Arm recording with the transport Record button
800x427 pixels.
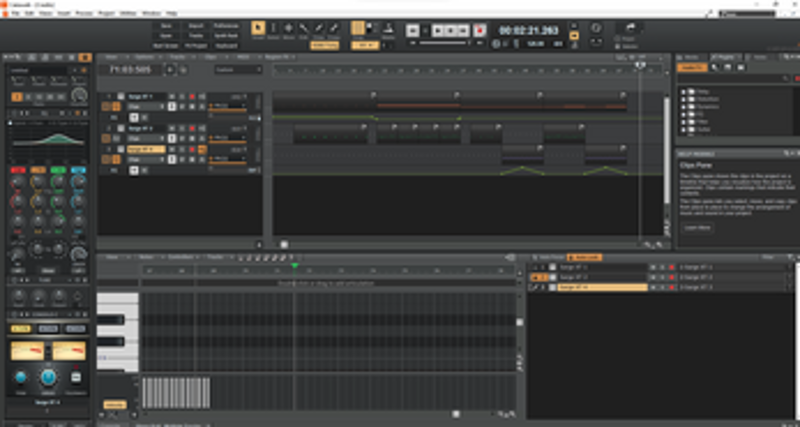(x=480, y=31)
